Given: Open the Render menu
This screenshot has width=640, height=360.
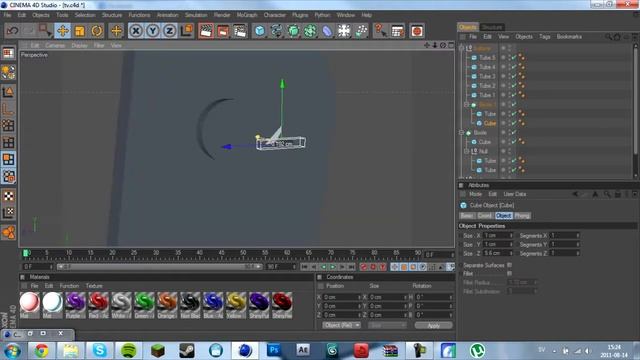Looking at the screenshot, I should [x=222, y=15].
